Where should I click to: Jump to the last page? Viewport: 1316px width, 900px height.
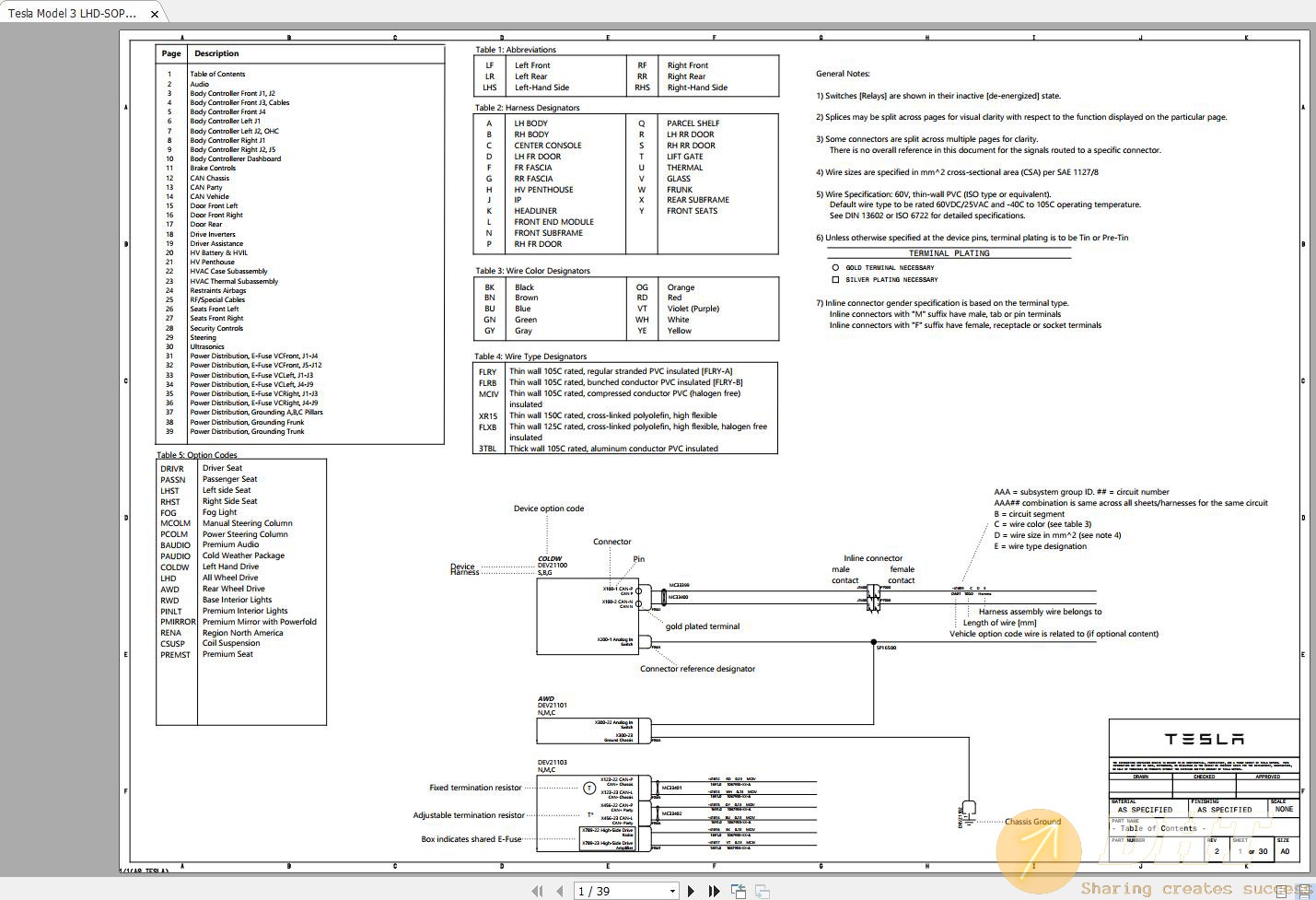click(714, 891)
